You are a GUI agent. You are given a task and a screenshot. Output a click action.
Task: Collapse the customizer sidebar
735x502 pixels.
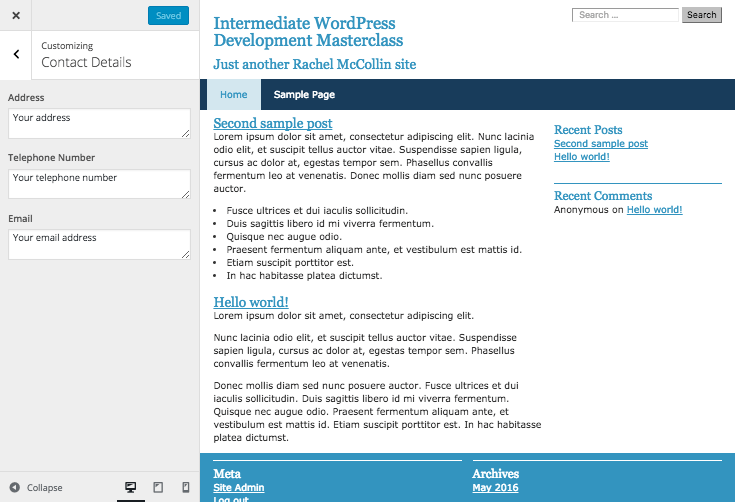36,488
